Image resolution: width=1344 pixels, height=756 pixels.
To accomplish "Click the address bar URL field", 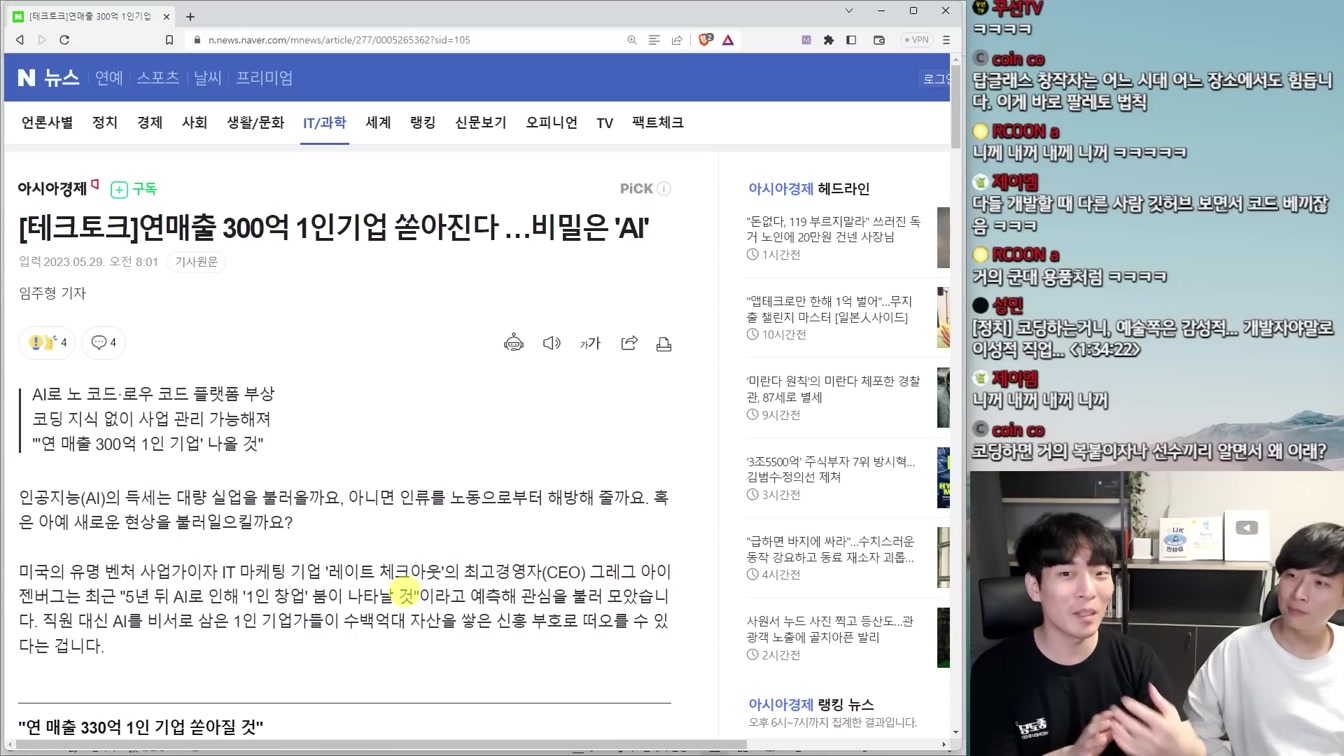I will click(400, 40).
